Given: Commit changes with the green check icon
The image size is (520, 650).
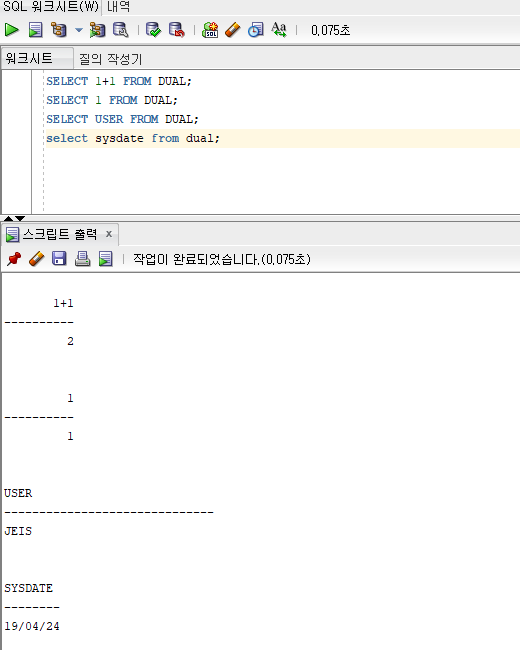Looking at the screenshot, I should [x=153, y=30].
